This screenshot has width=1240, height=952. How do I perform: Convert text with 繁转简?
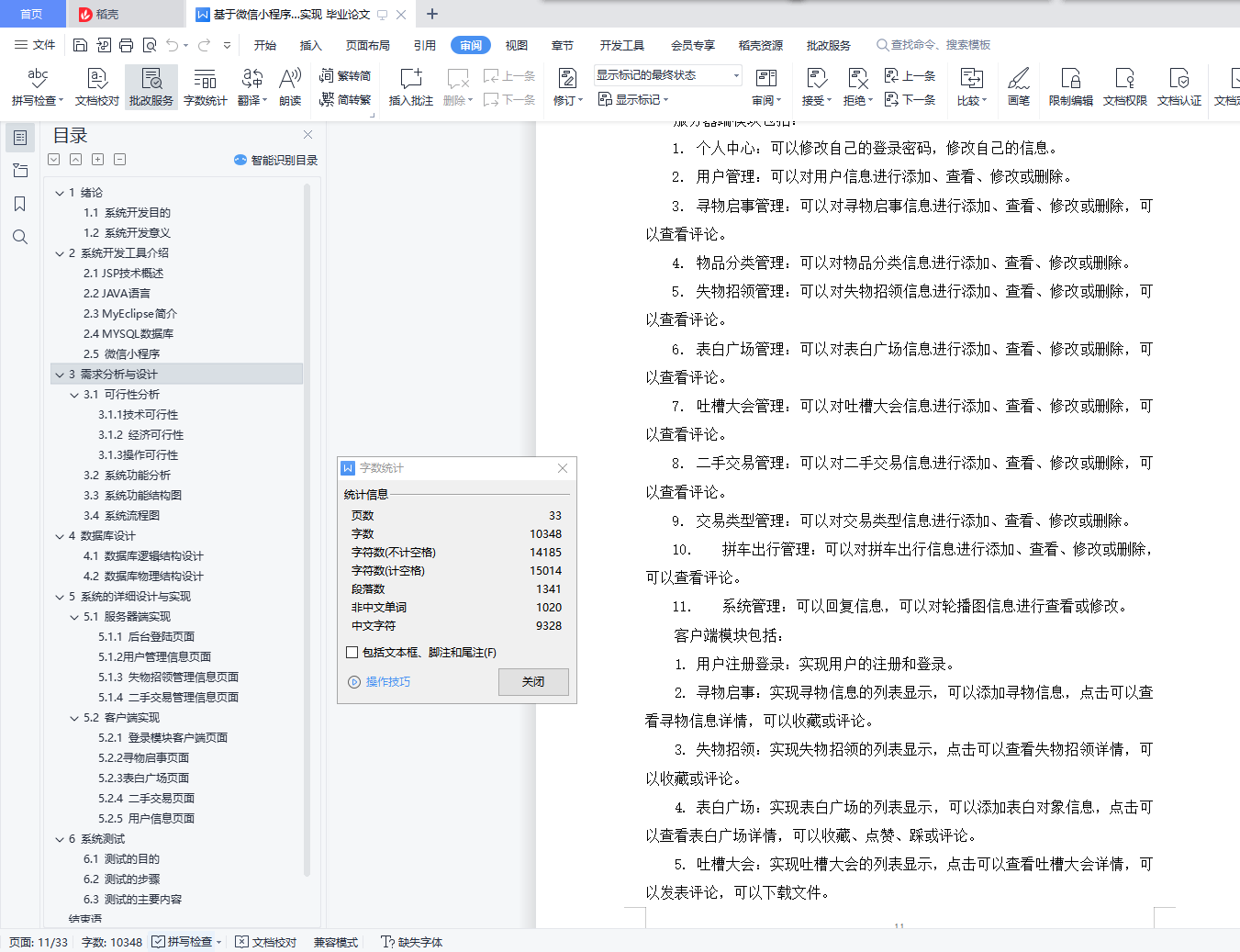pyautogui.click(x=345, y=75)
